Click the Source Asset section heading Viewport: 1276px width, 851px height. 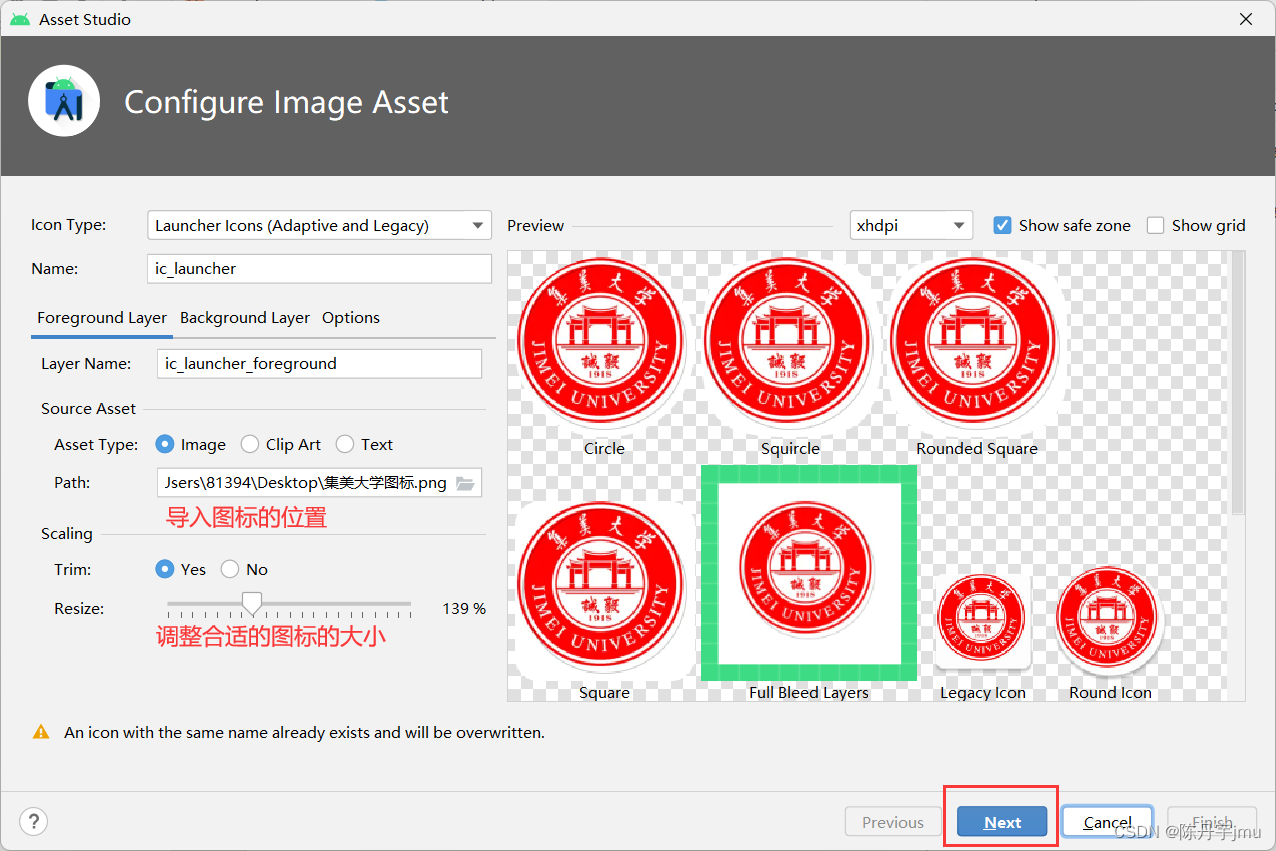coord(88,408)
